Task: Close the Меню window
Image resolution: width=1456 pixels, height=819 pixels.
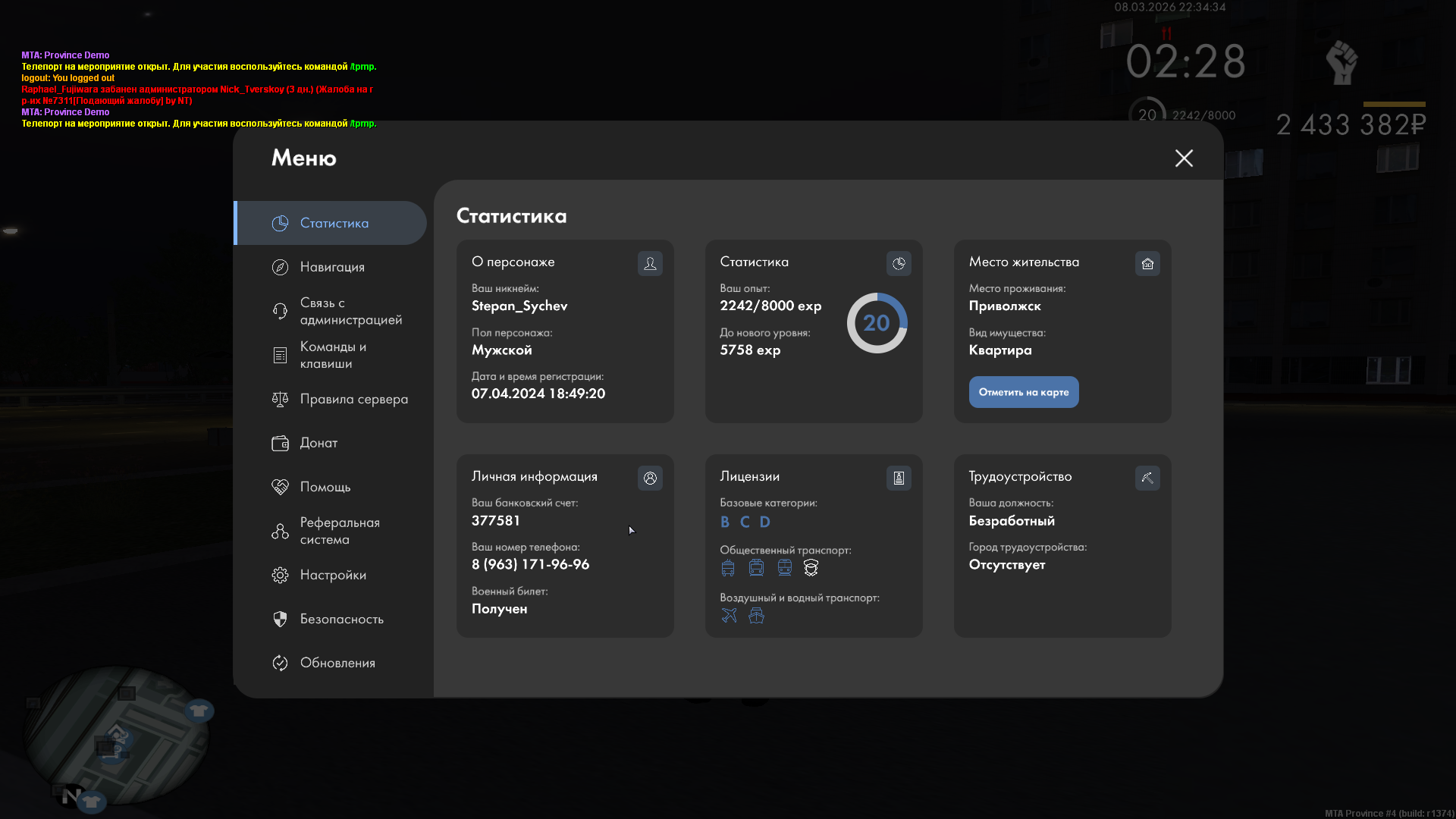Action: [1184, 158]
